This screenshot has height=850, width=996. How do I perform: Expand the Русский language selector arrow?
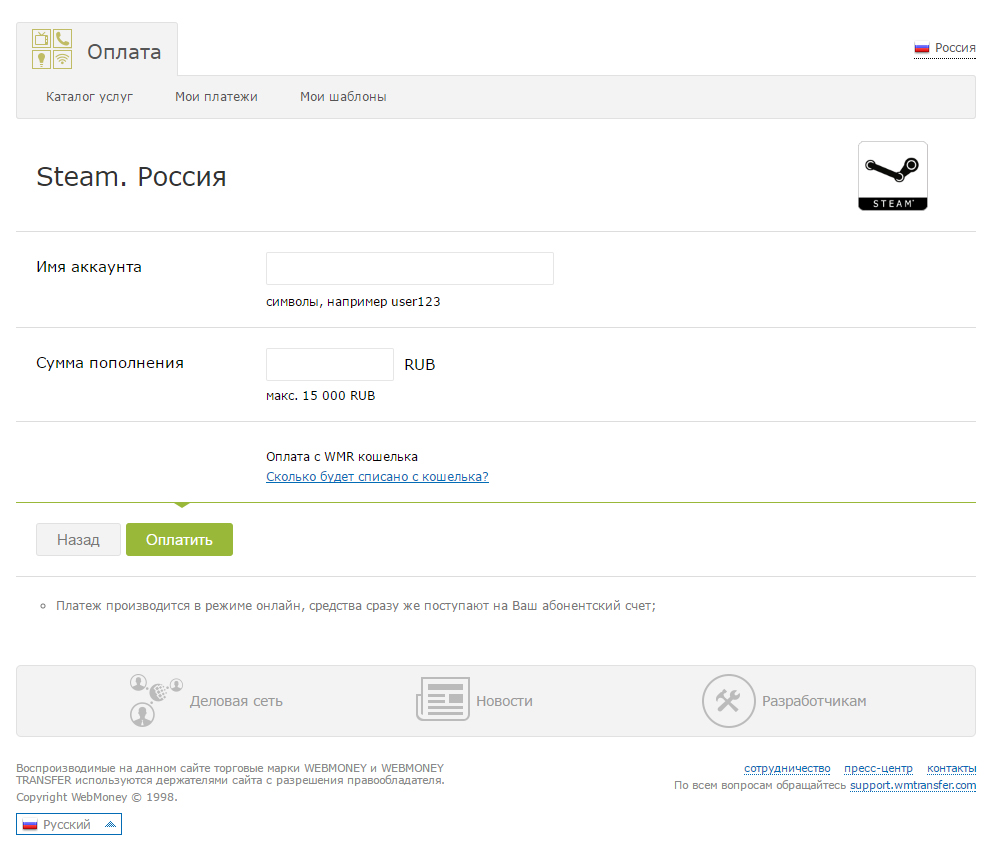click(110, 825)
